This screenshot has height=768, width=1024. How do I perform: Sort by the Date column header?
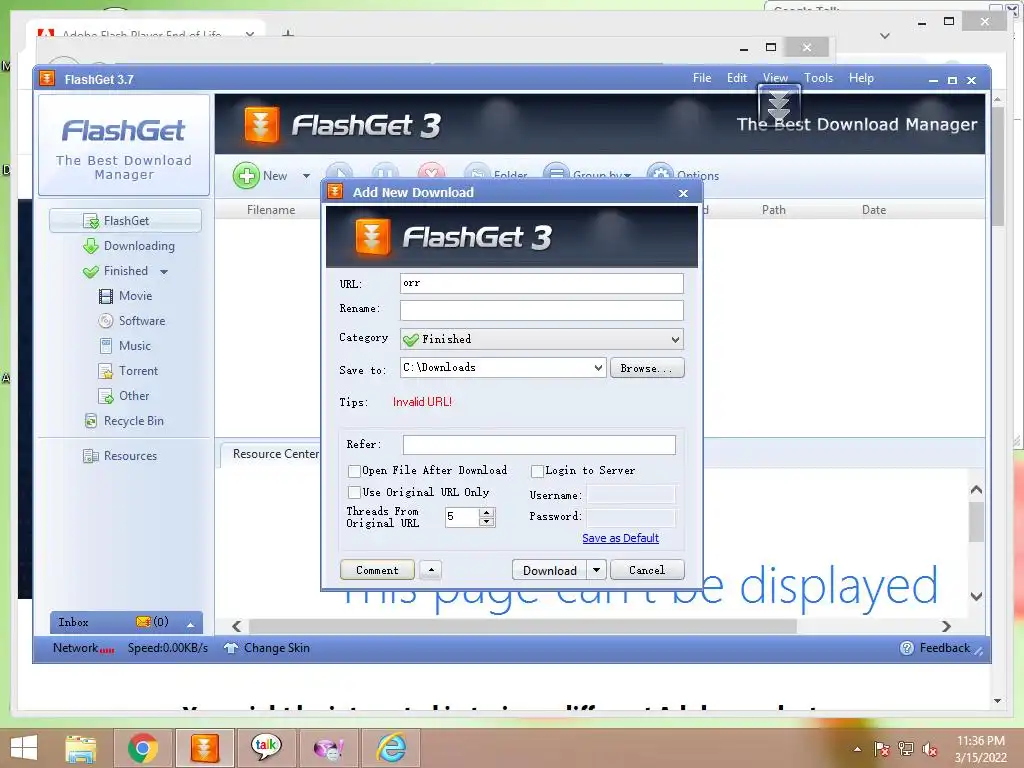tap(874, 210)
